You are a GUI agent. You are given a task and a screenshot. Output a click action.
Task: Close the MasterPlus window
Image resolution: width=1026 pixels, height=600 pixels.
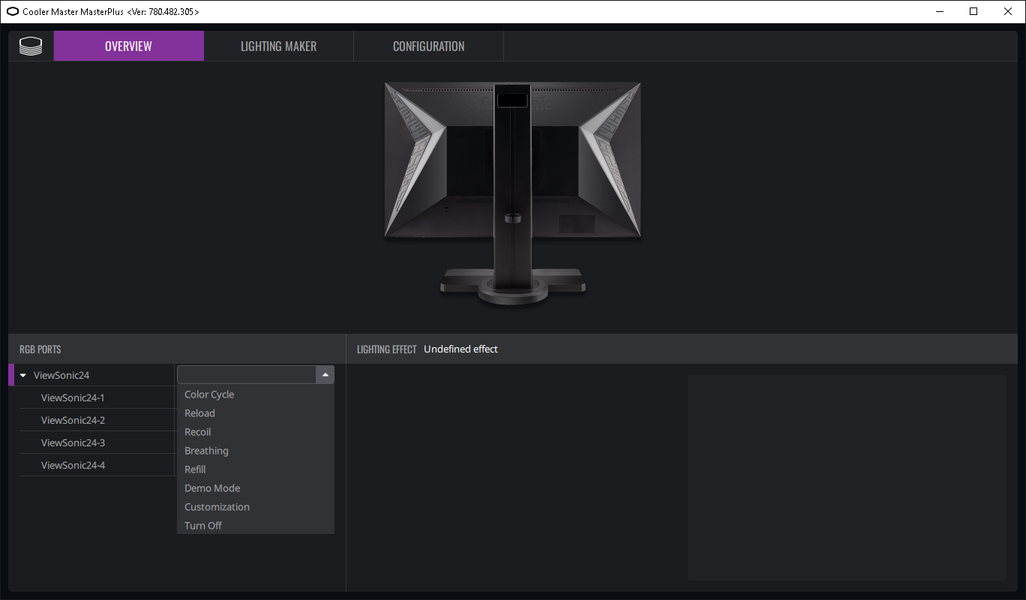(x=1008, y=11)
